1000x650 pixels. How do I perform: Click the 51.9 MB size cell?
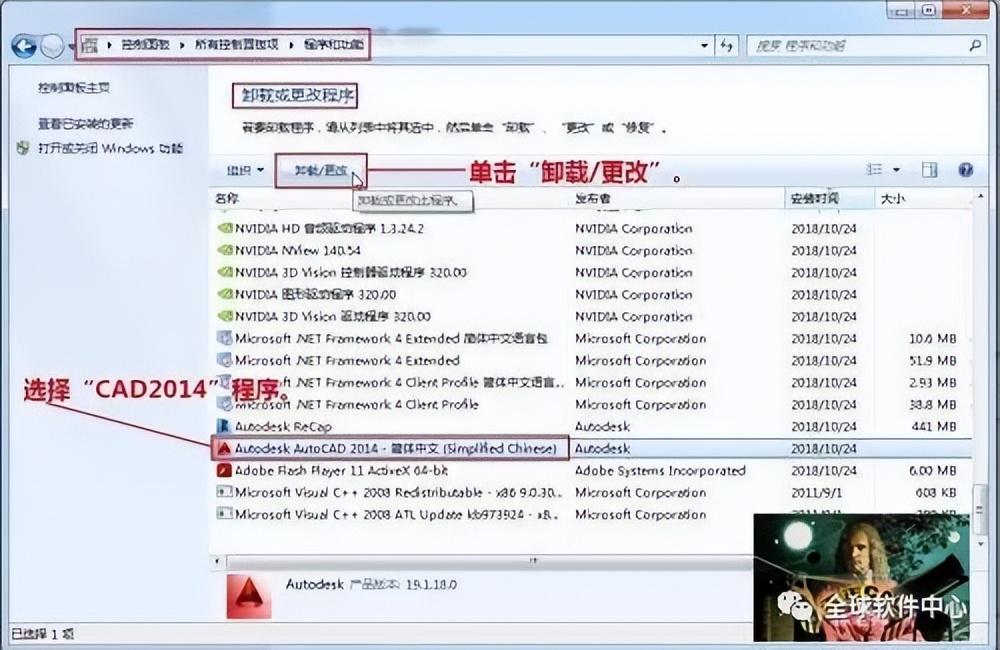[x=932, y=360]
